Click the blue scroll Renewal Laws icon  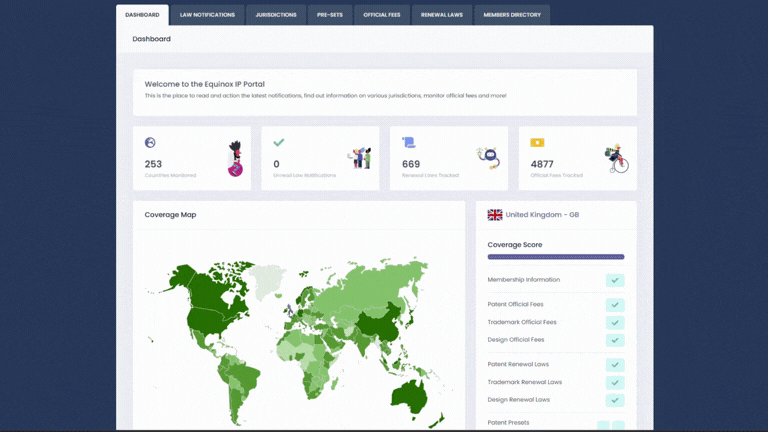tap(409, 143)
